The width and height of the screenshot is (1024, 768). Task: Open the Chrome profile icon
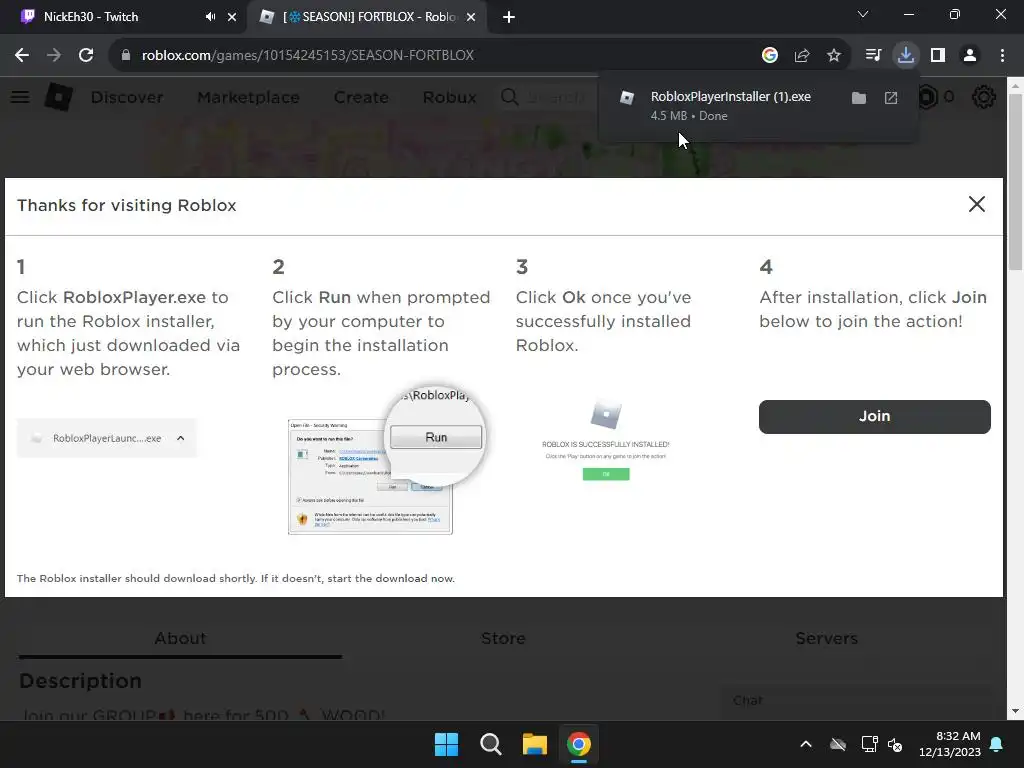pos(970,56)
